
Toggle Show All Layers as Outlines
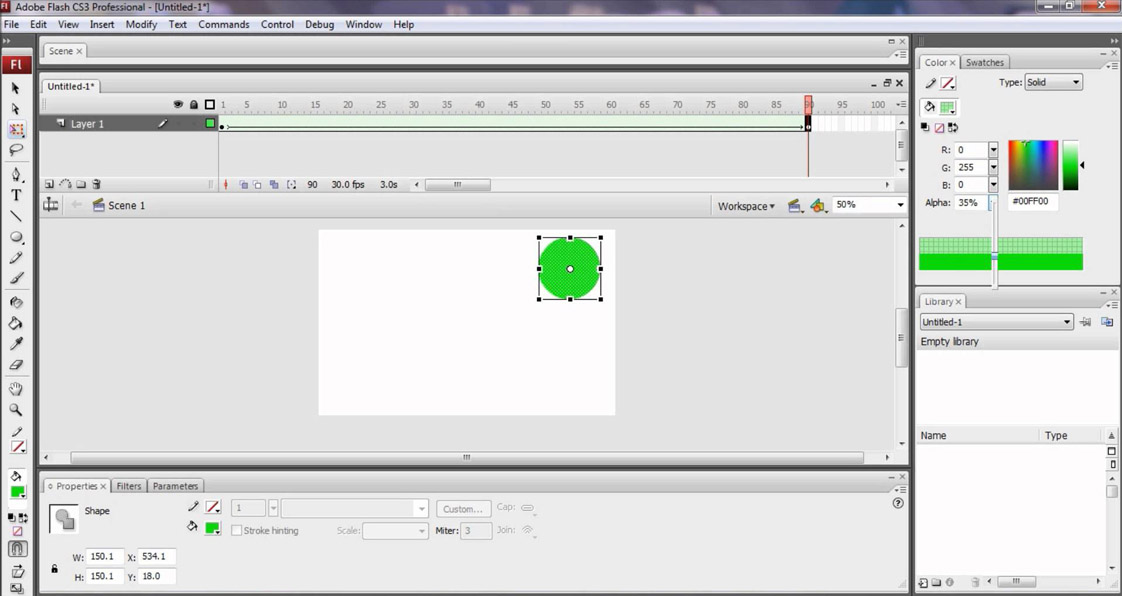point(210,104)
